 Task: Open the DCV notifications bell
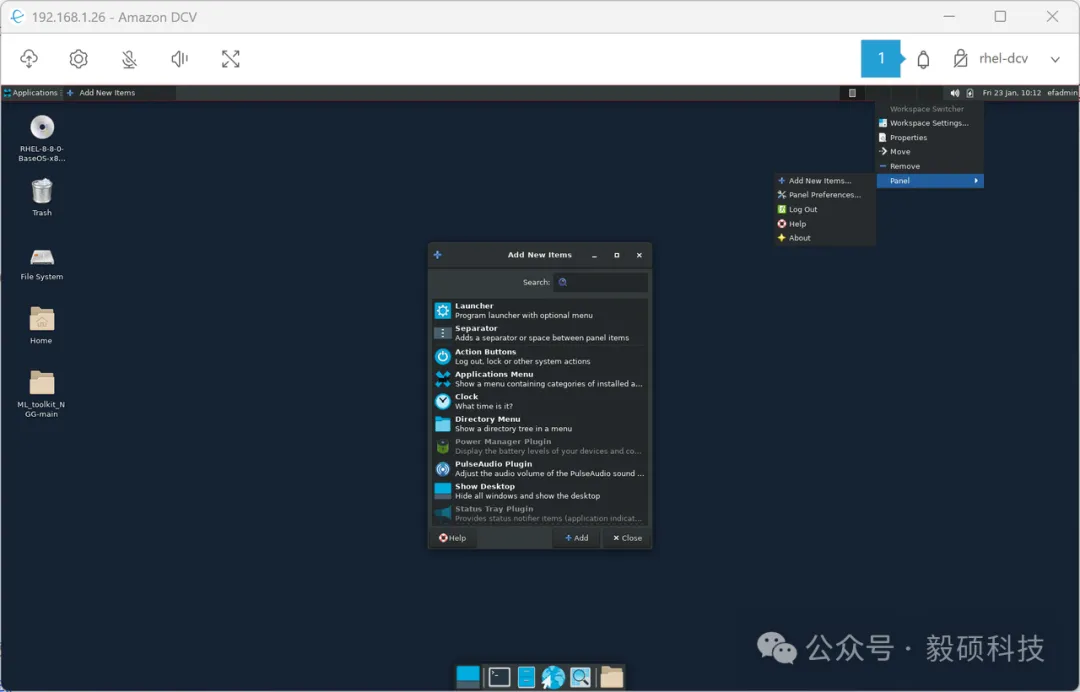click(x=923, y=59)
